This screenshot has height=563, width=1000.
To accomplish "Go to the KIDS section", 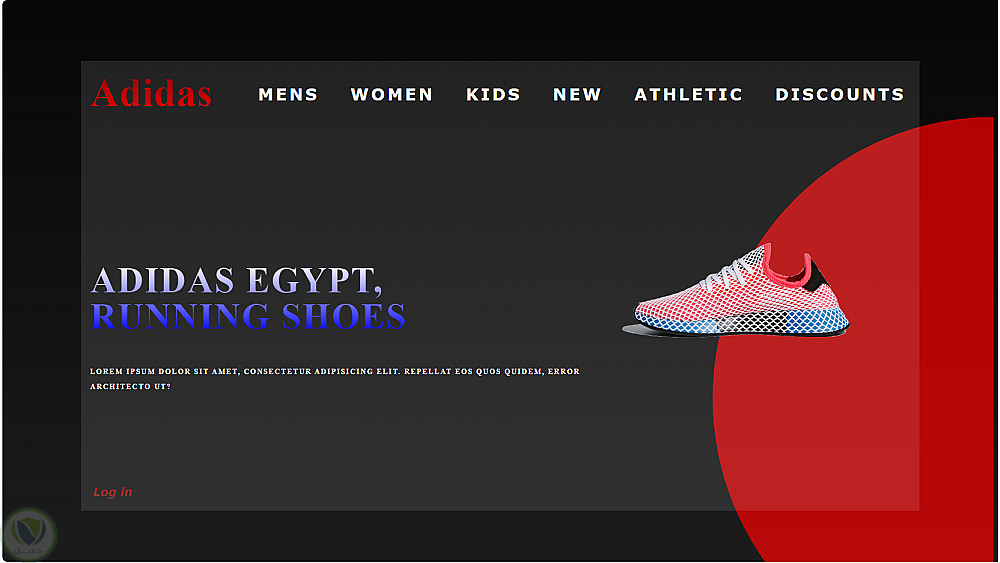I will pyautogui.click(x=493, y=94).
